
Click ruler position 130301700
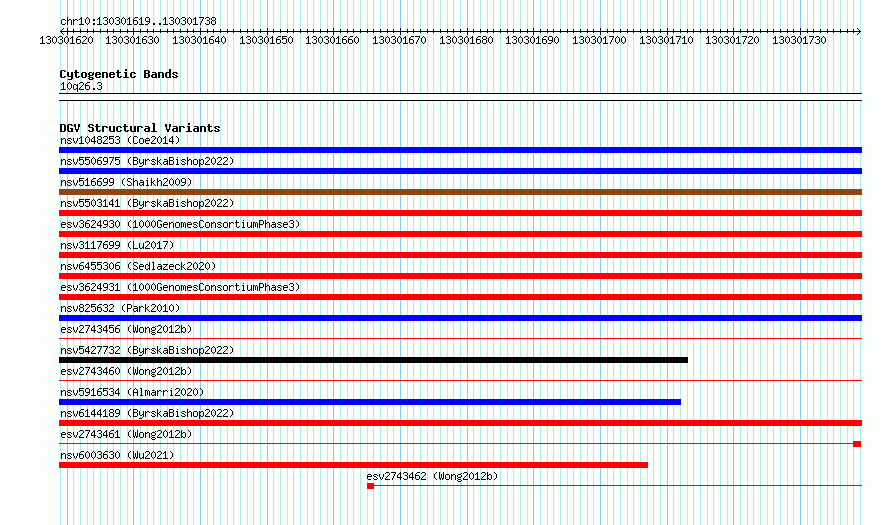click(x=599, y=40)
